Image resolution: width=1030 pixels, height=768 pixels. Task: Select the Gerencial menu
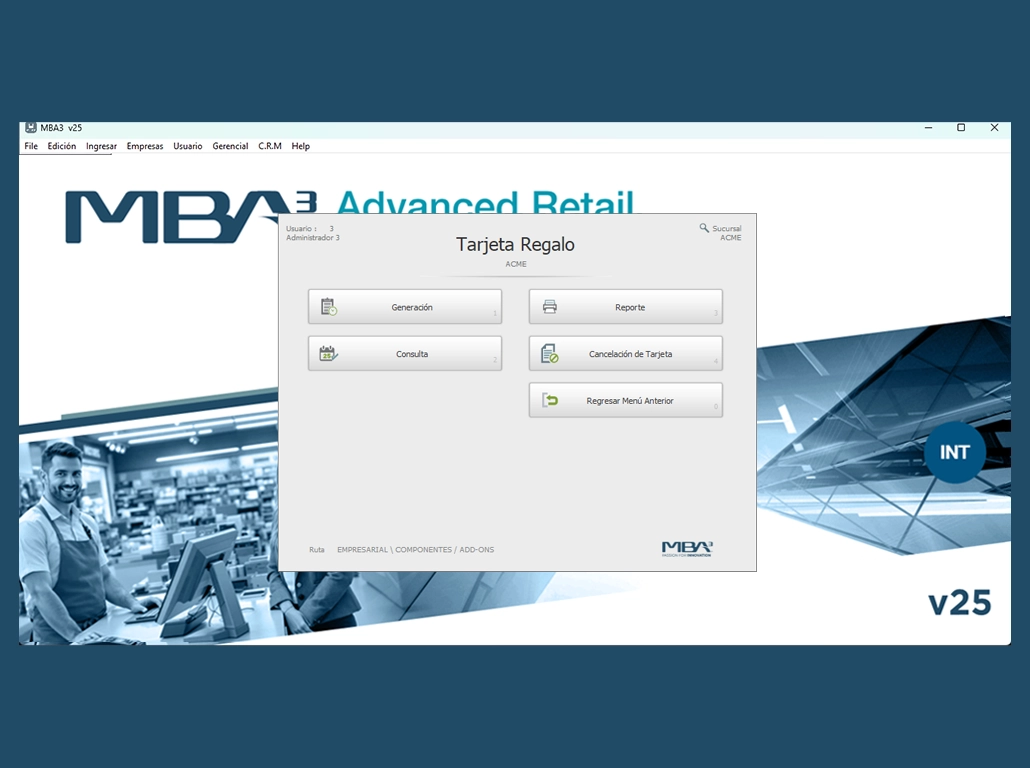[x=230, y=146]
